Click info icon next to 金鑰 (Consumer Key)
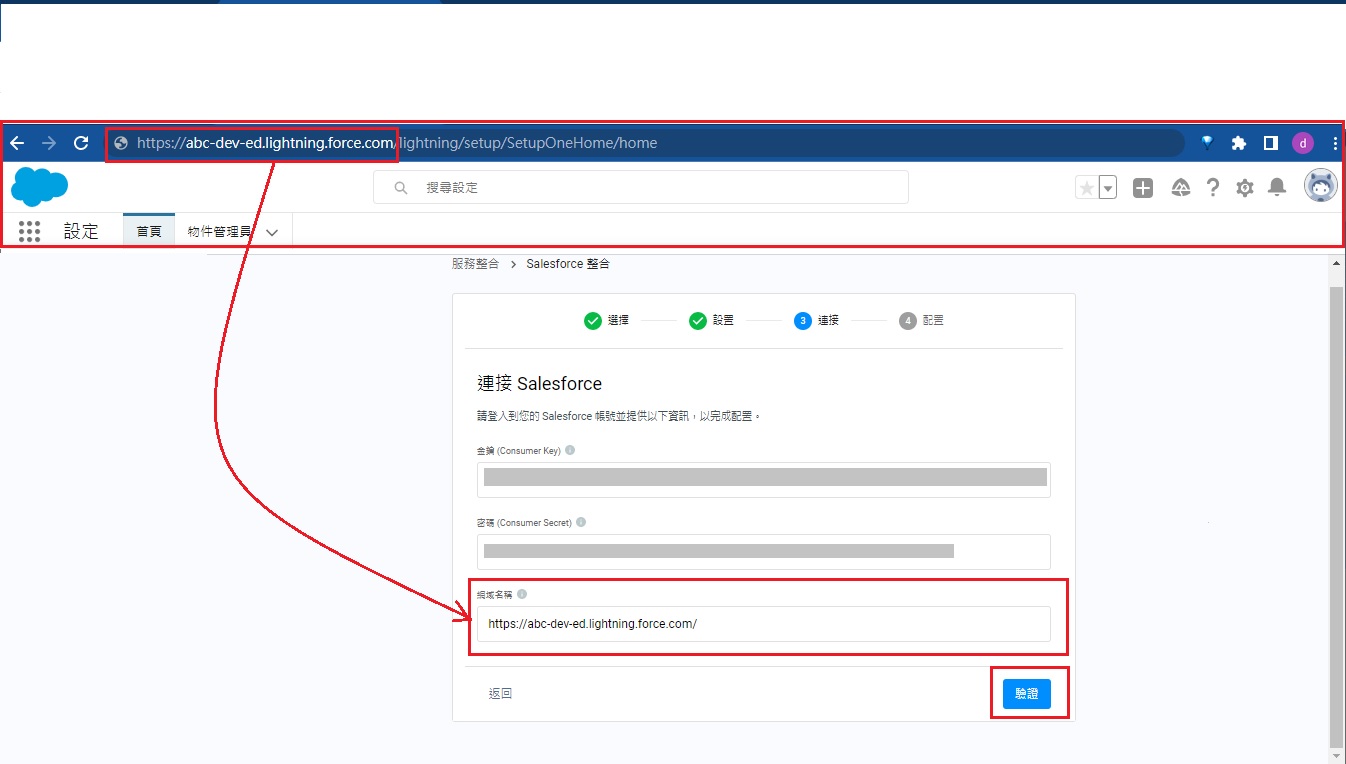Image resolution: width=1346 pixels, height=764 pixels. [x=570, y=451]
